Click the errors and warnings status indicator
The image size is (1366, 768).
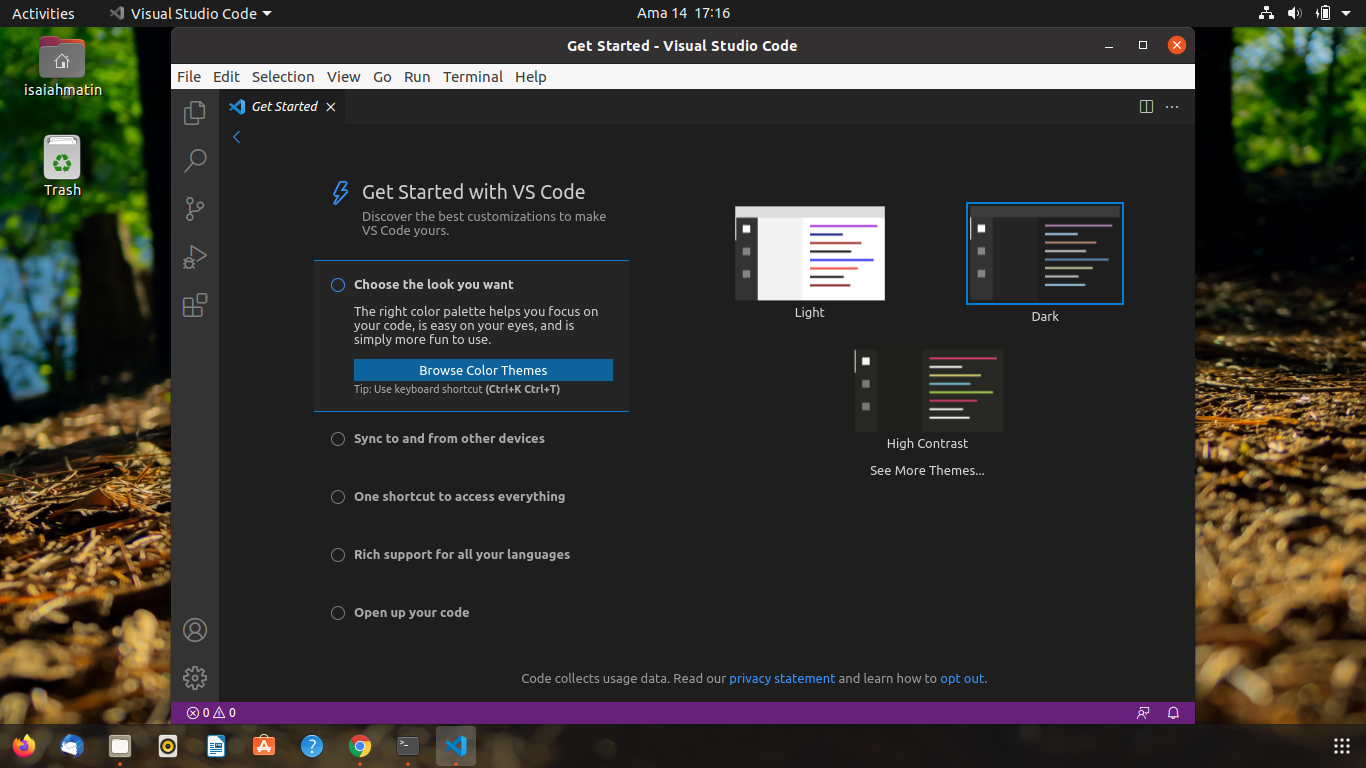[x=211, y=713]
